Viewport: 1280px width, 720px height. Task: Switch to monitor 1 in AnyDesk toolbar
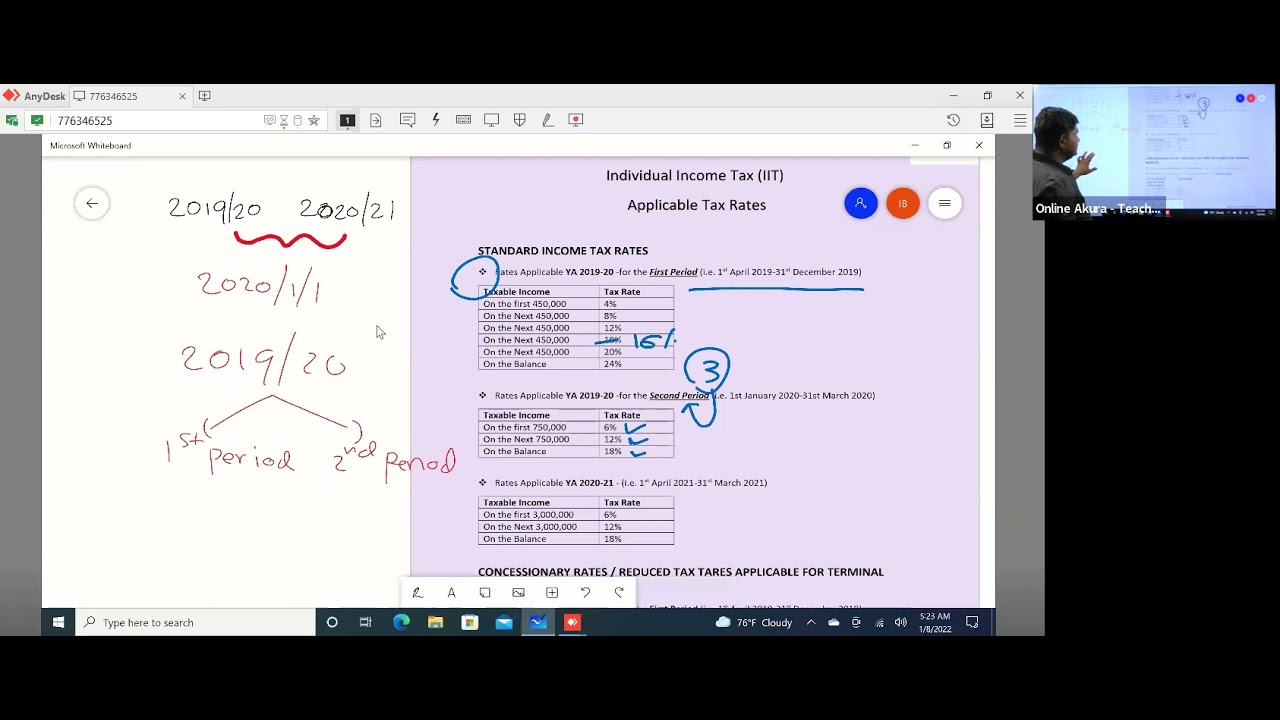tap(347, 120)
